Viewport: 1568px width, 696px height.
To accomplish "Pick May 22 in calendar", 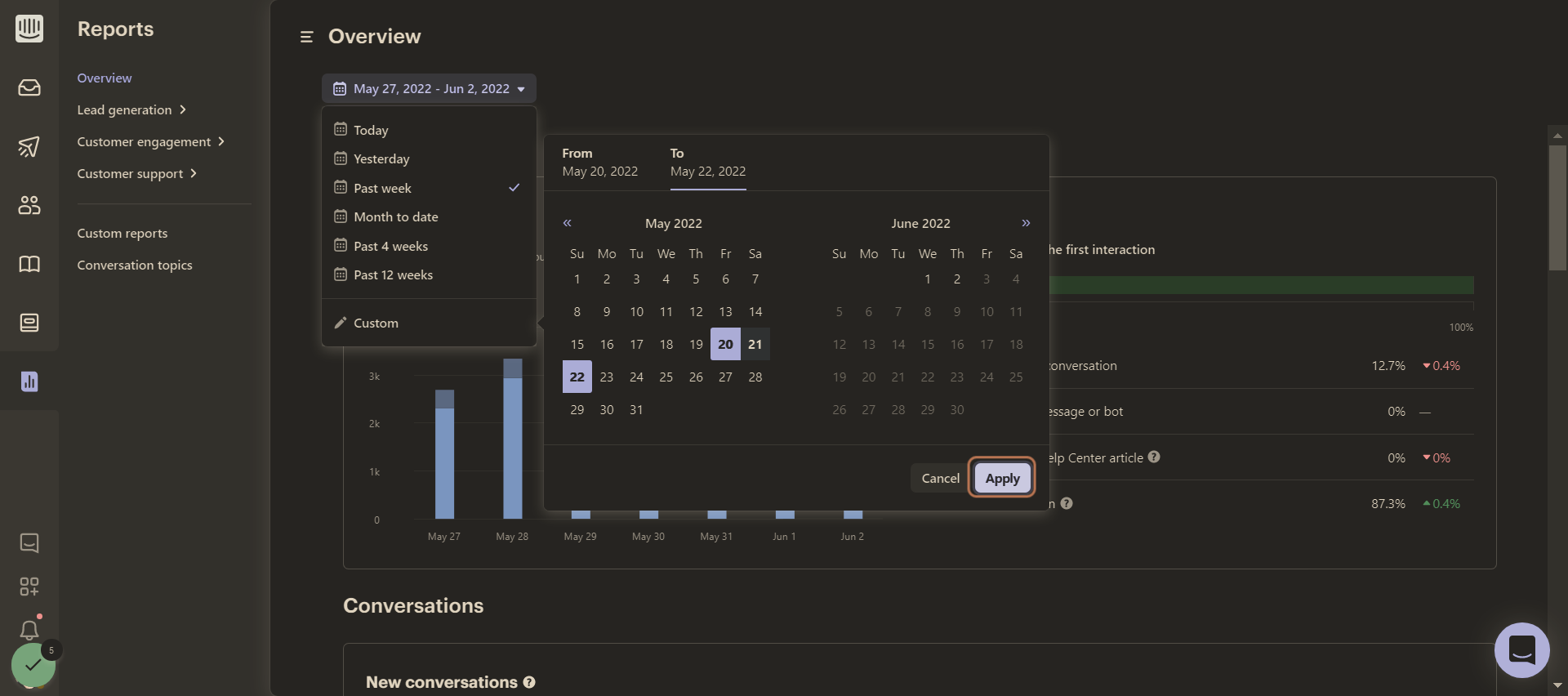I will click(577, 377).
